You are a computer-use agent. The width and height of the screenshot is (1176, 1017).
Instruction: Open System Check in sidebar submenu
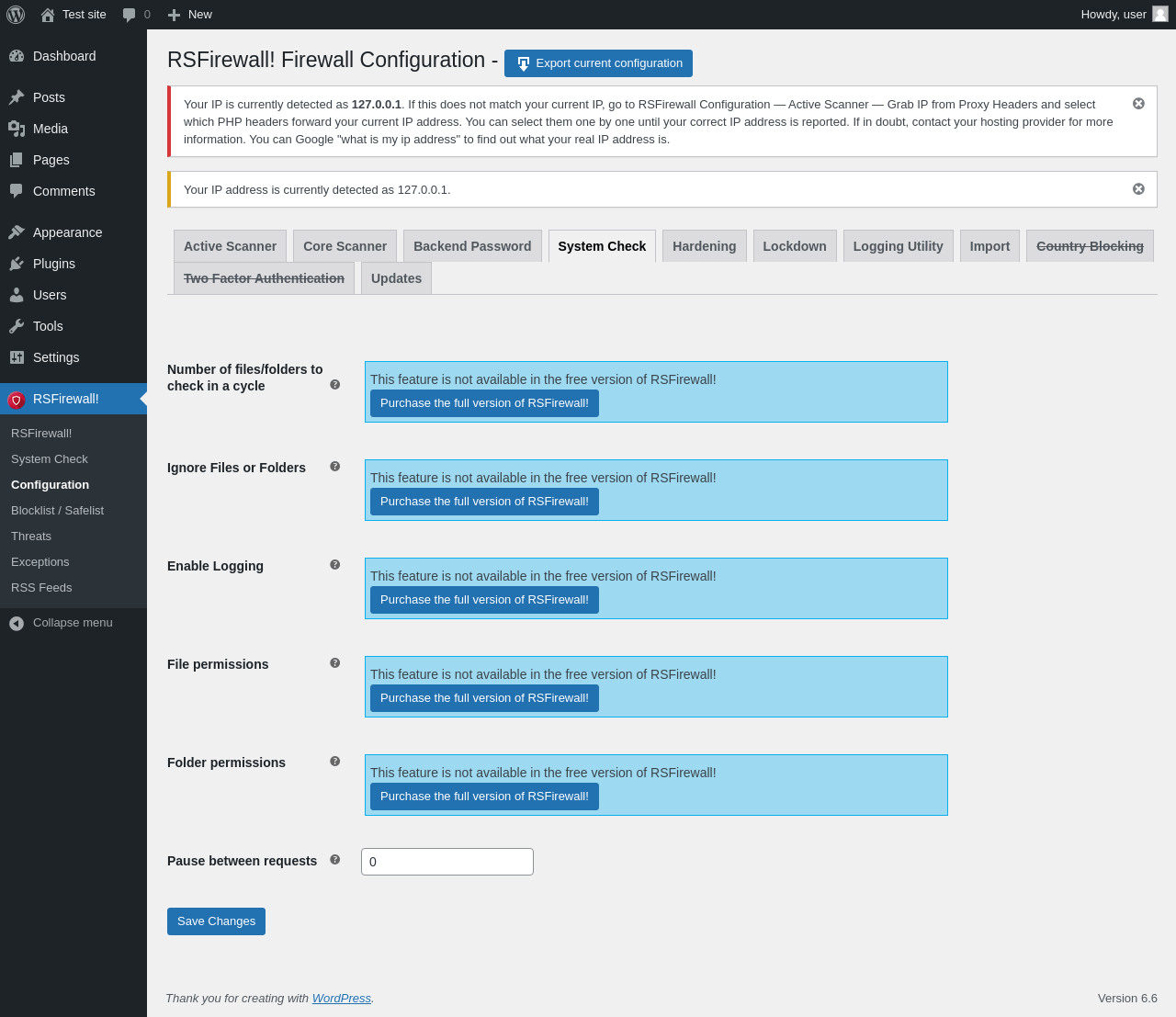pyautogui.click(x=73, y=459)
